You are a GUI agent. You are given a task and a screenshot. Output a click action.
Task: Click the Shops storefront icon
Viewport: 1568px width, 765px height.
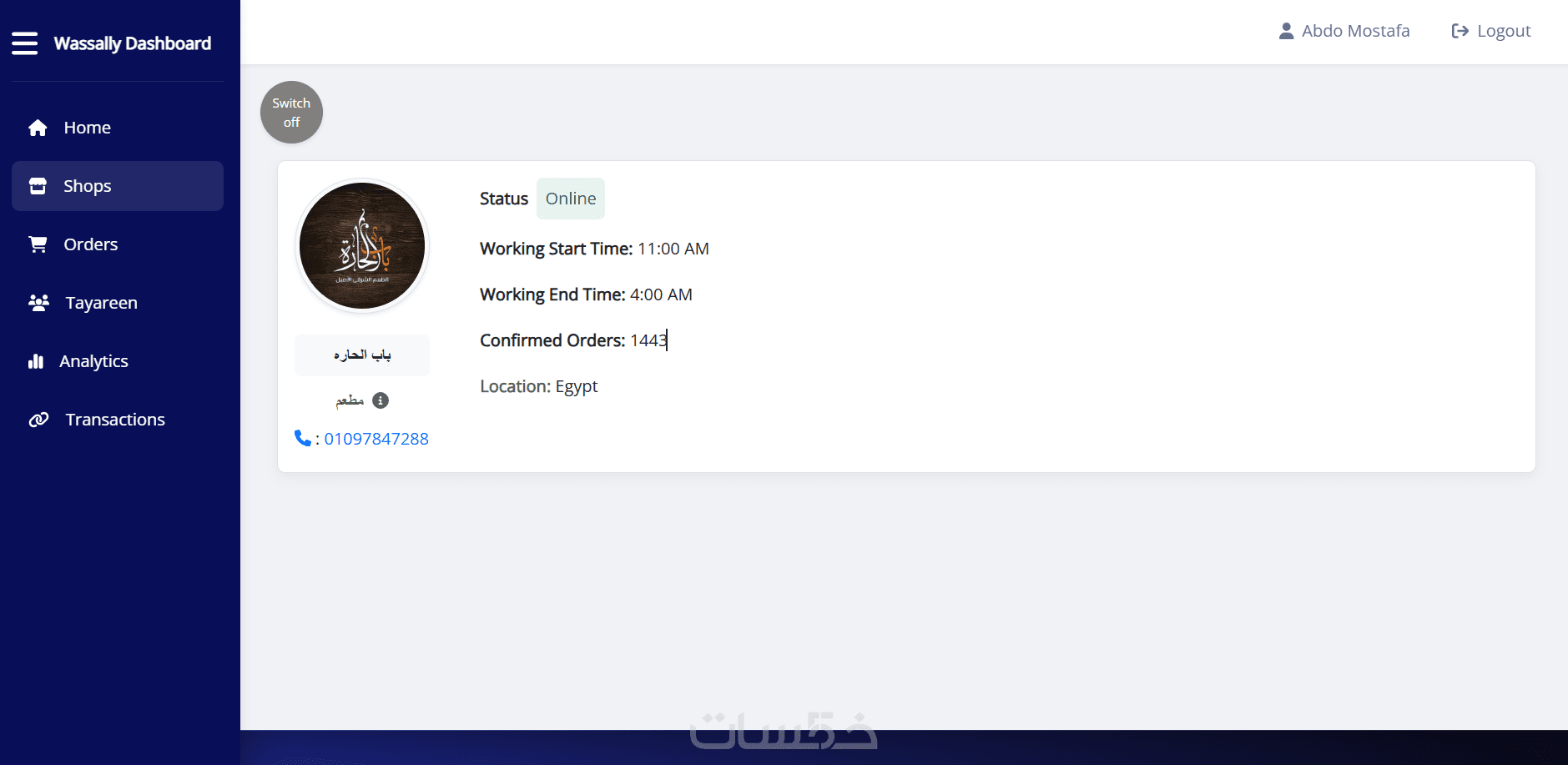point(38,186)
